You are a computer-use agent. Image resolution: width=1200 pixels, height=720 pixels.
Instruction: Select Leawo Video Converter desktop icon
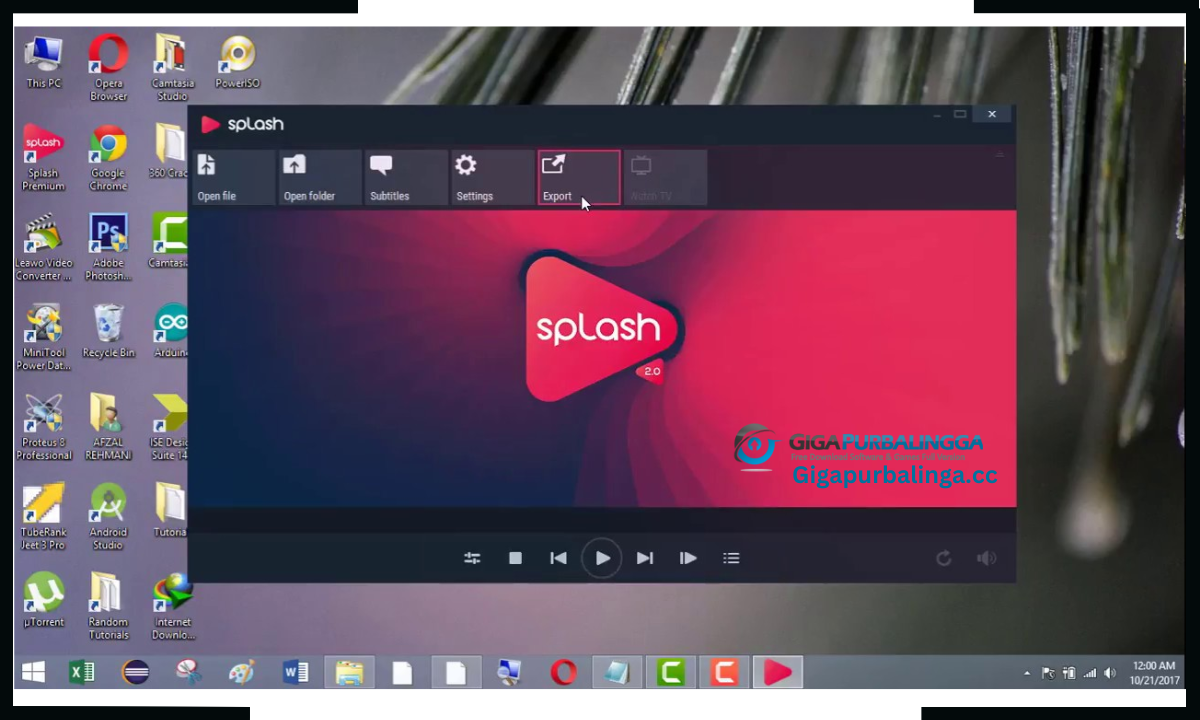click(44, 247)
